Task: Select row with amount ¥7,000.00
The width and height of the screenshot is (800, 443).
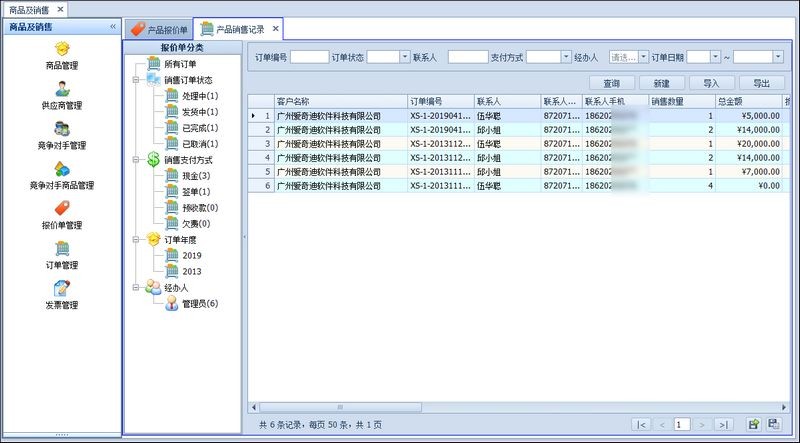Action: [519, 172]
